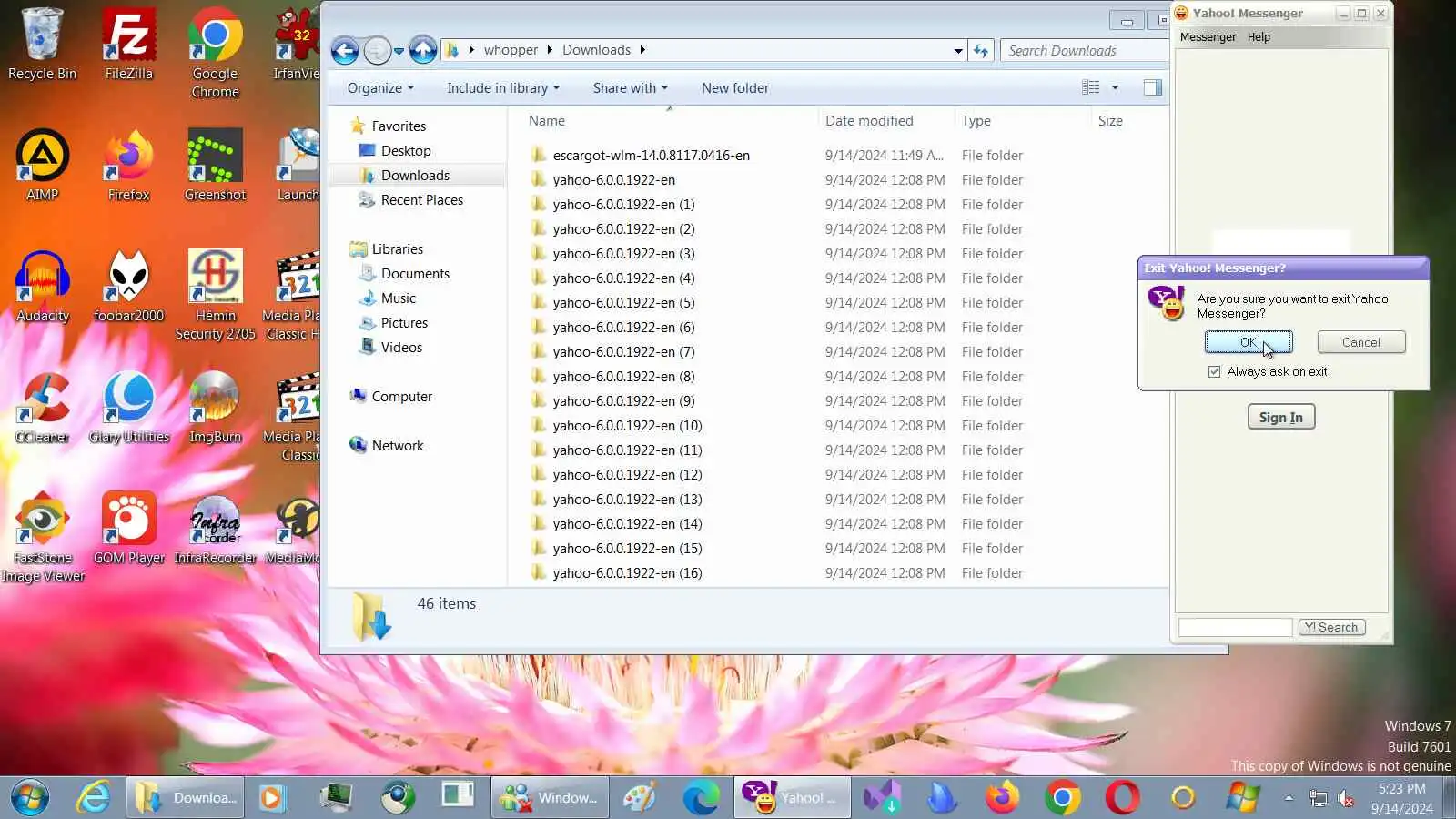Click OK to exit Yahoo! Messenger
This screenshot has height=819, width=1456.
1249,342
